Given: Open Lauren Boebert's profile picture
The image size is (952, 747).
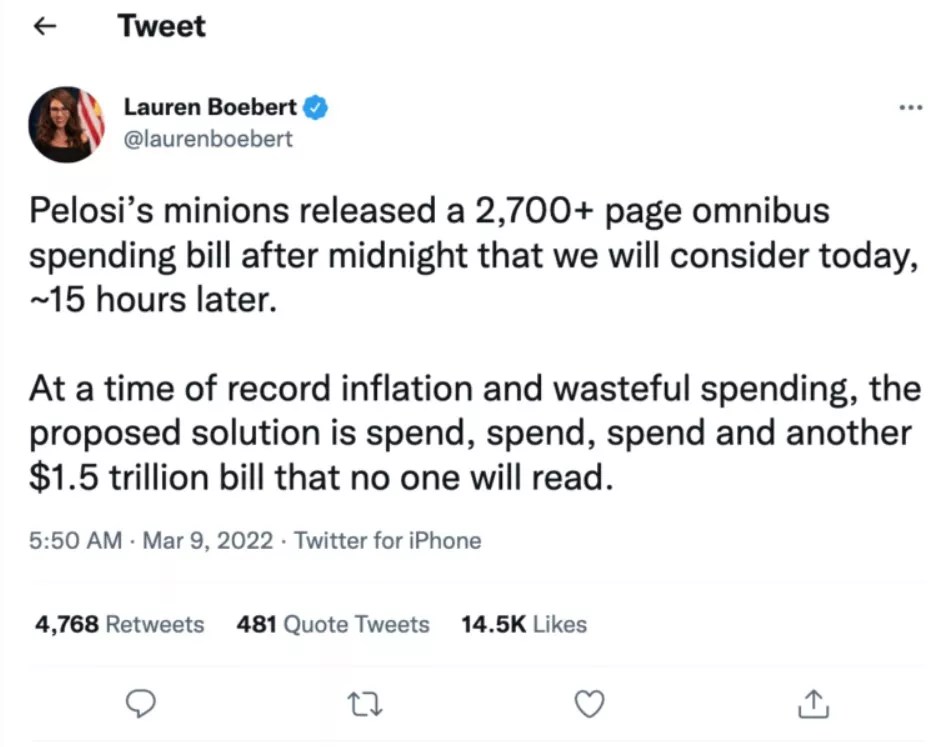Looking at the screenshot, I should pyautogui.click(x=66, y=124).
